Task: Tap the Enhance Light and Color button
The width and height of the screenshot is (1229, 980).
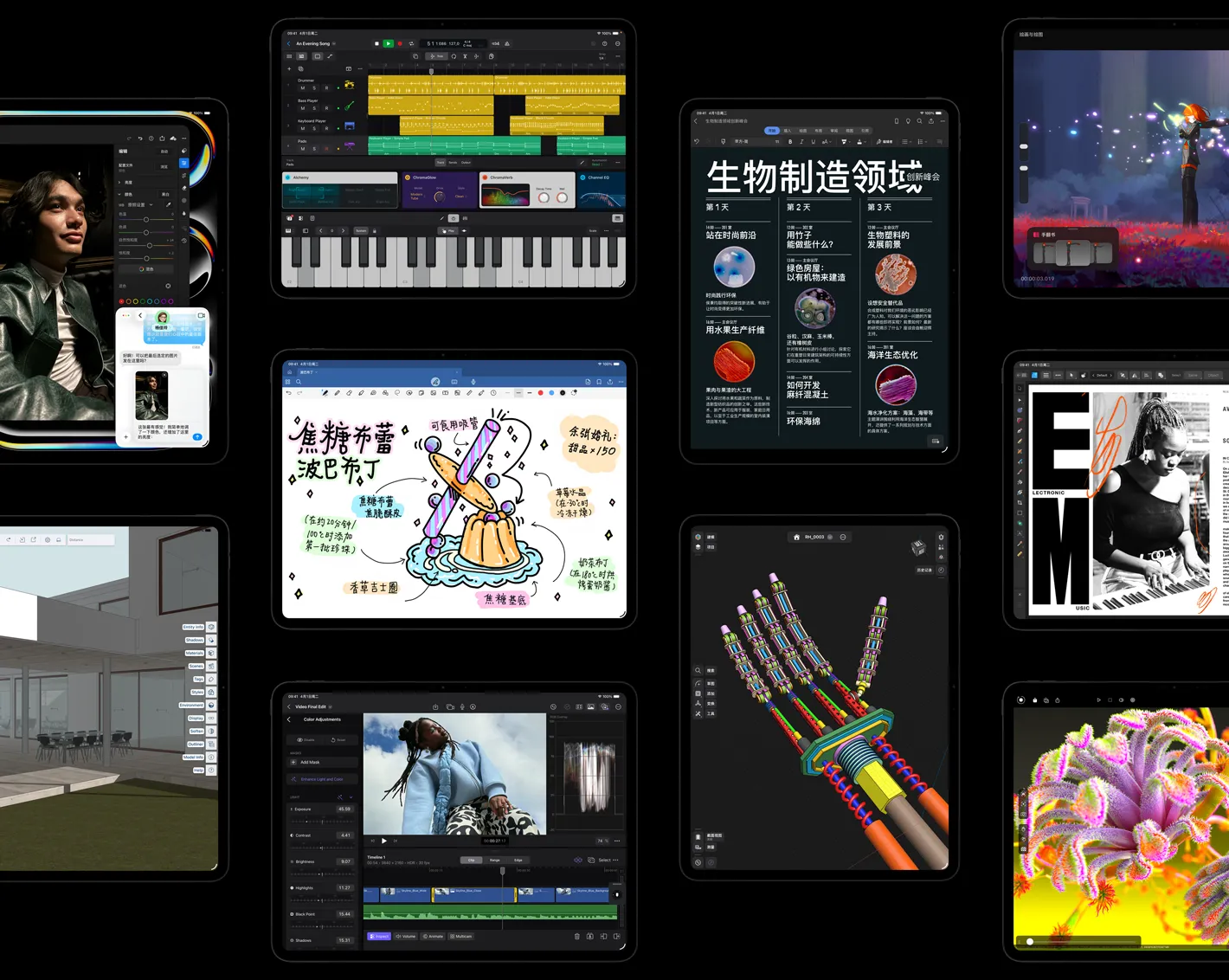Action: tap(322, 779)
